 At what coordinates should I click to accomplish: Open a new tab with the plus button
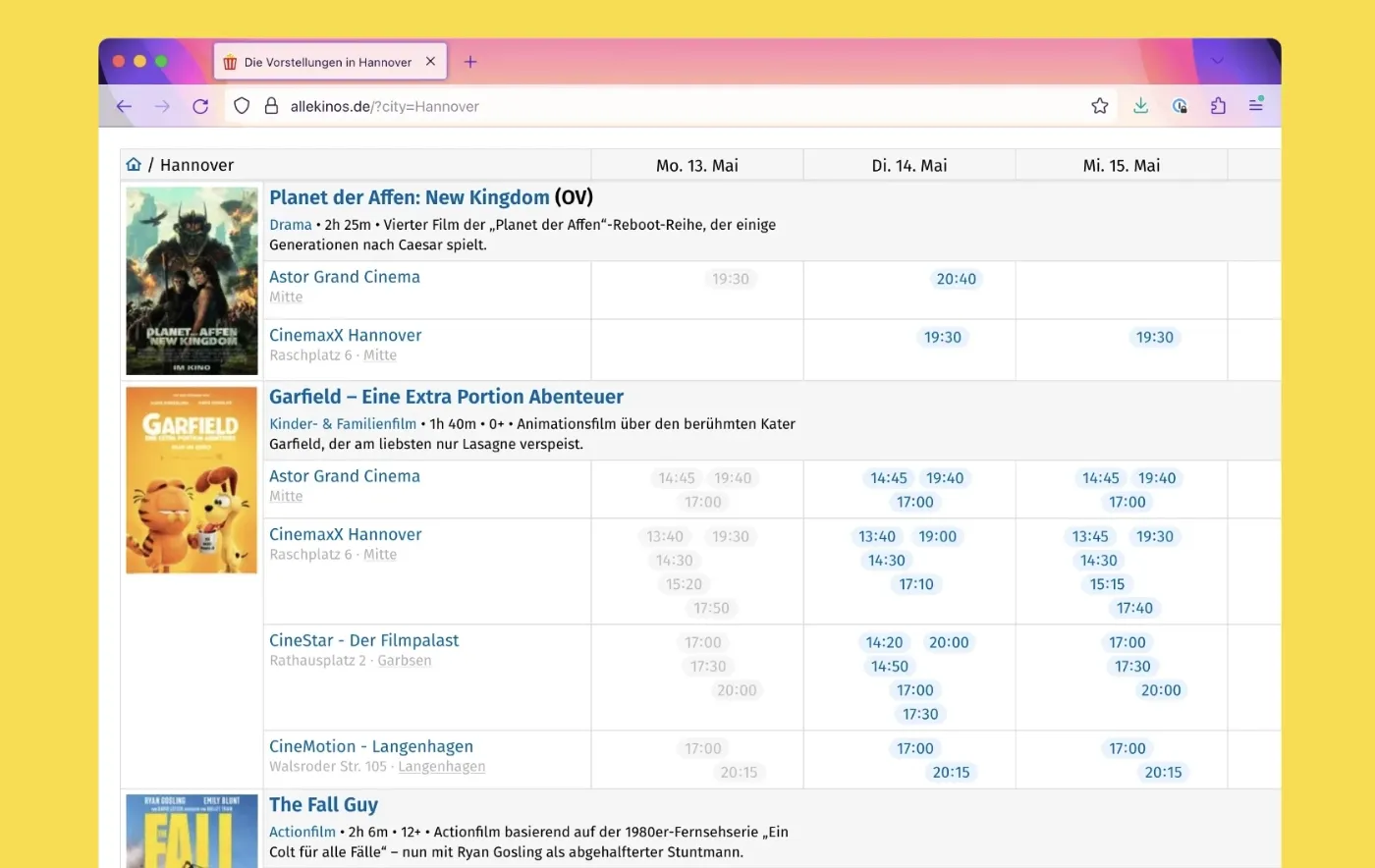coord(470,62)
